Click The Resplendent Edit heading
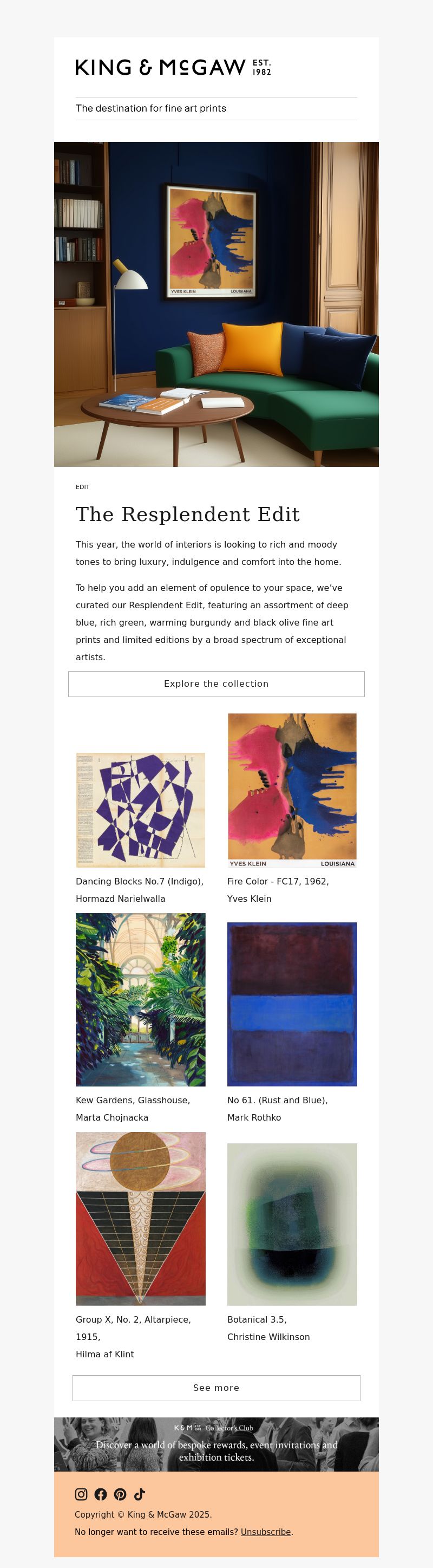The height and width of the screenshot is (1568, 433). pos(187,515)
